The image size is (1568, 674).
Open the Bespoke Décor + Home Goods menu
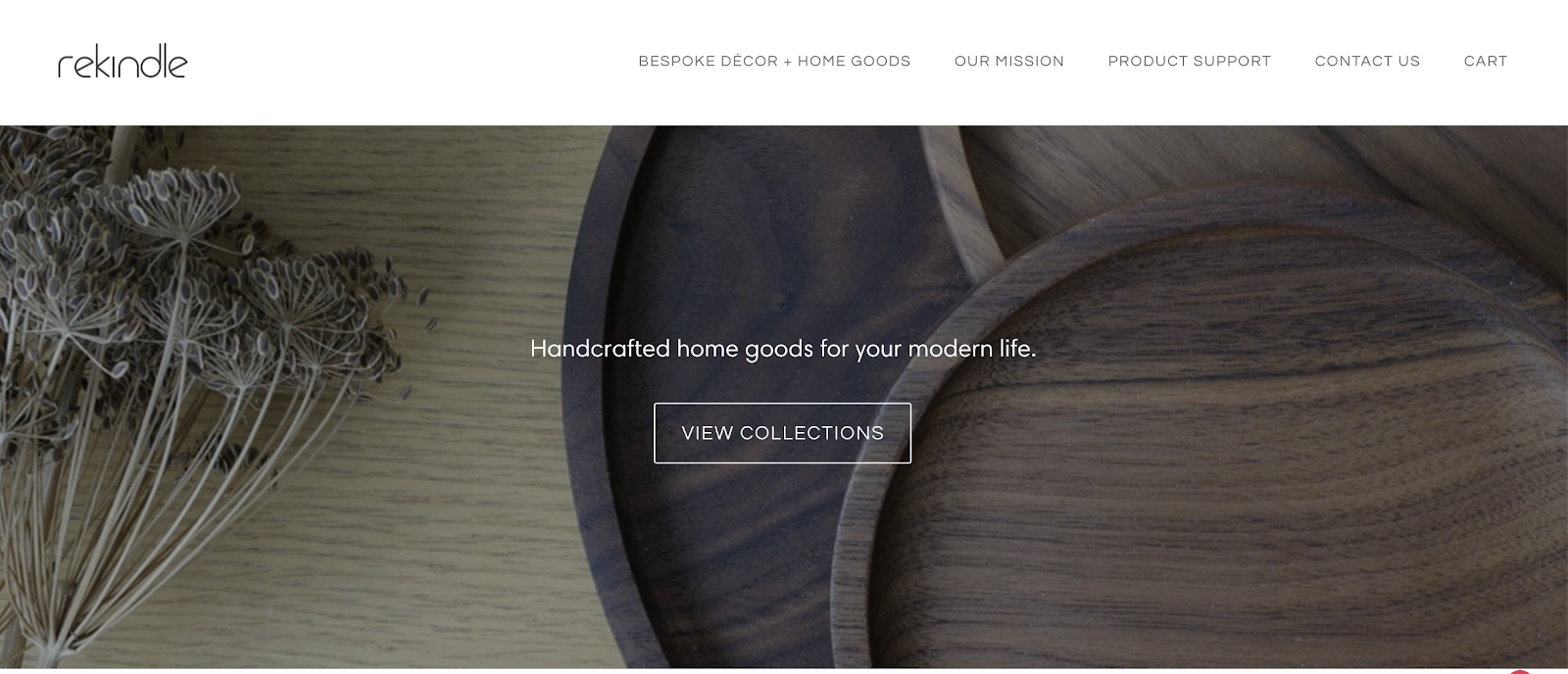tap(774, 61)
